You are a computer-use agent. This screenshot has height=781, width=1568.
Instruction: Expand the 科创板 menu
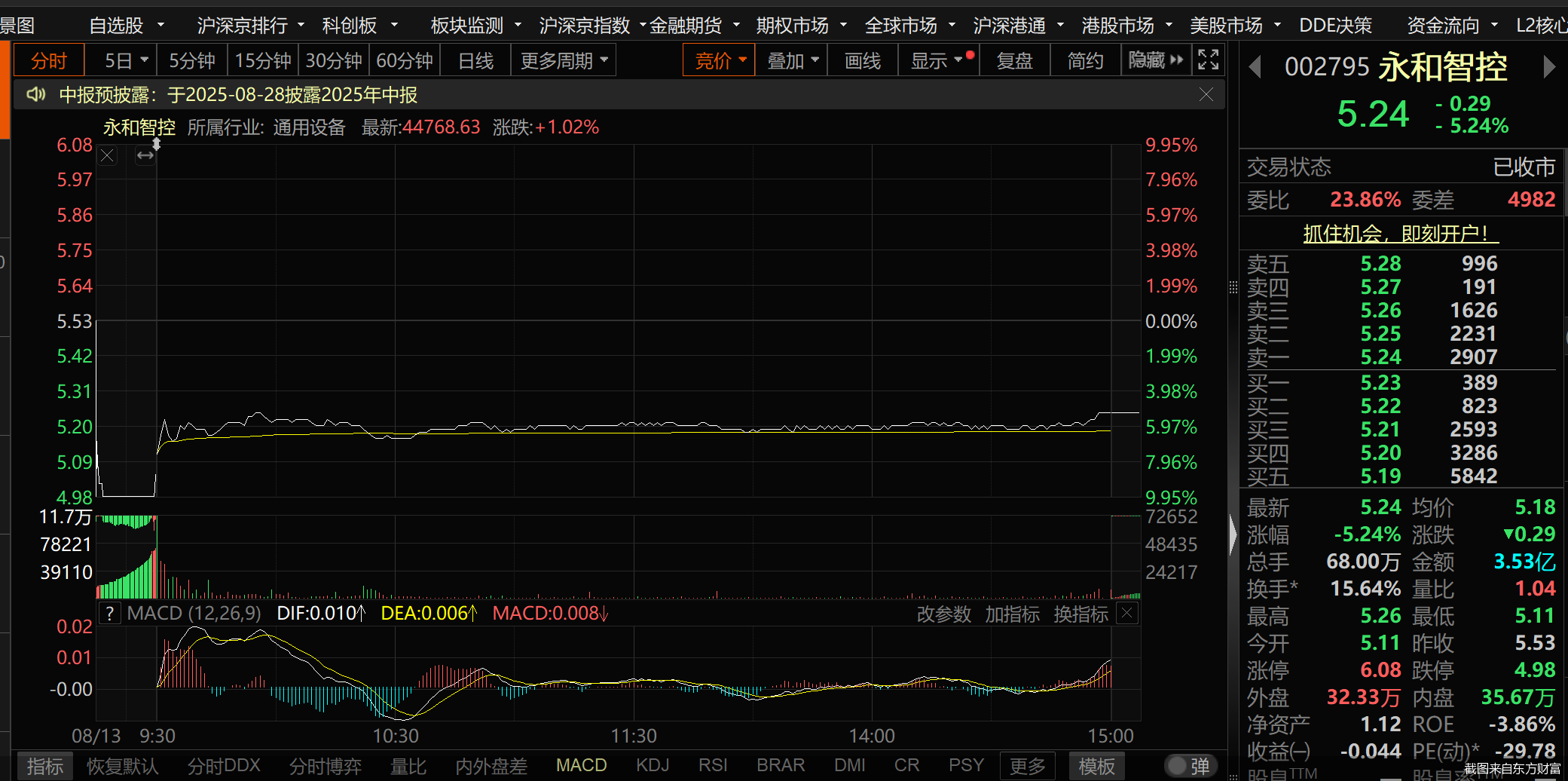coord(359,26)
